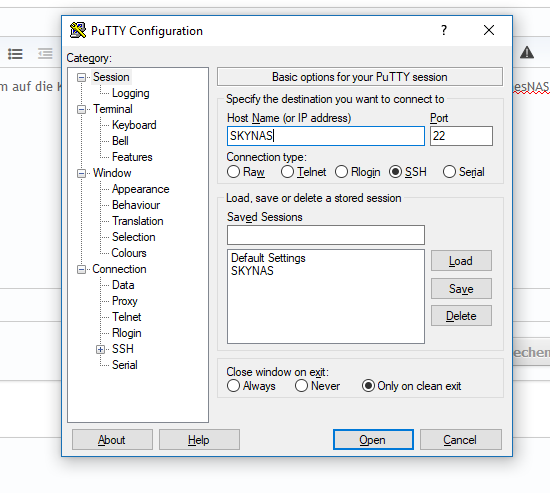Click the PuTTY icon in the title bar

[x=78, y=30]
